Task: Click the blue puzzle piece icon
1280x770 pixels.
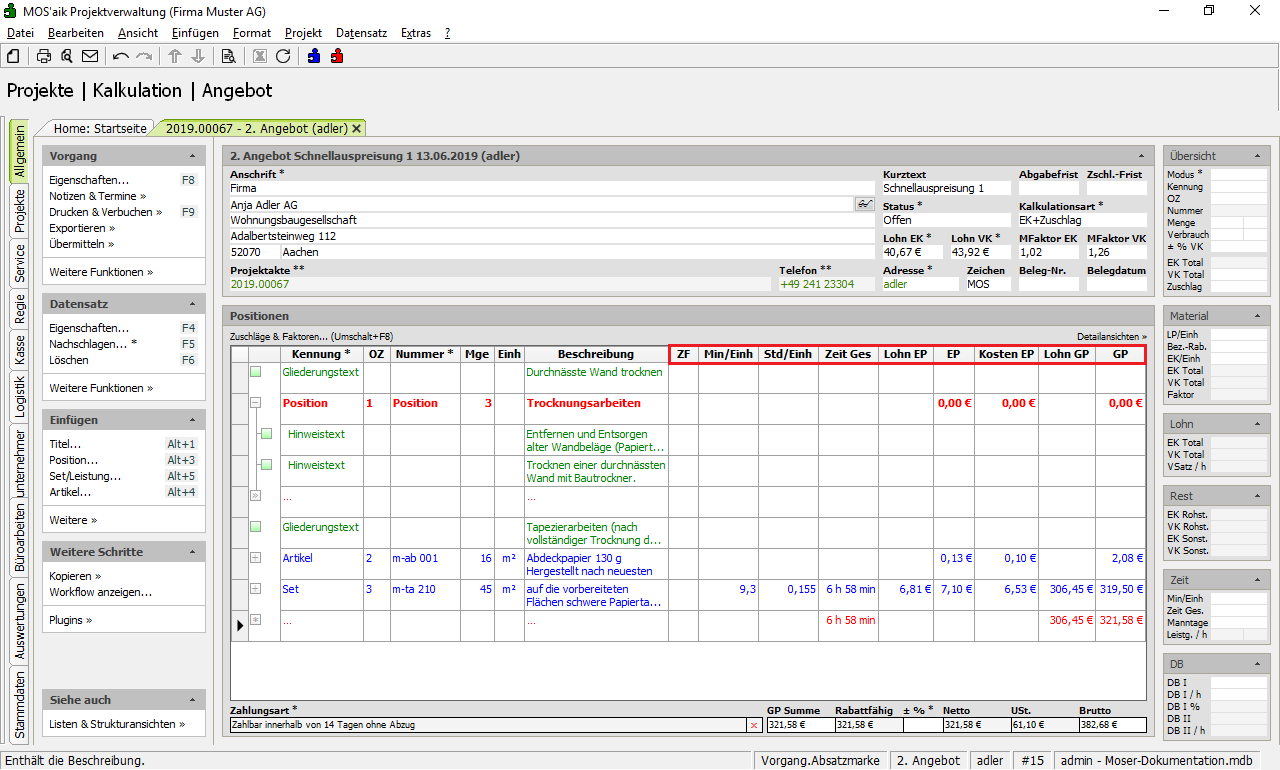Action: [314, 56]
